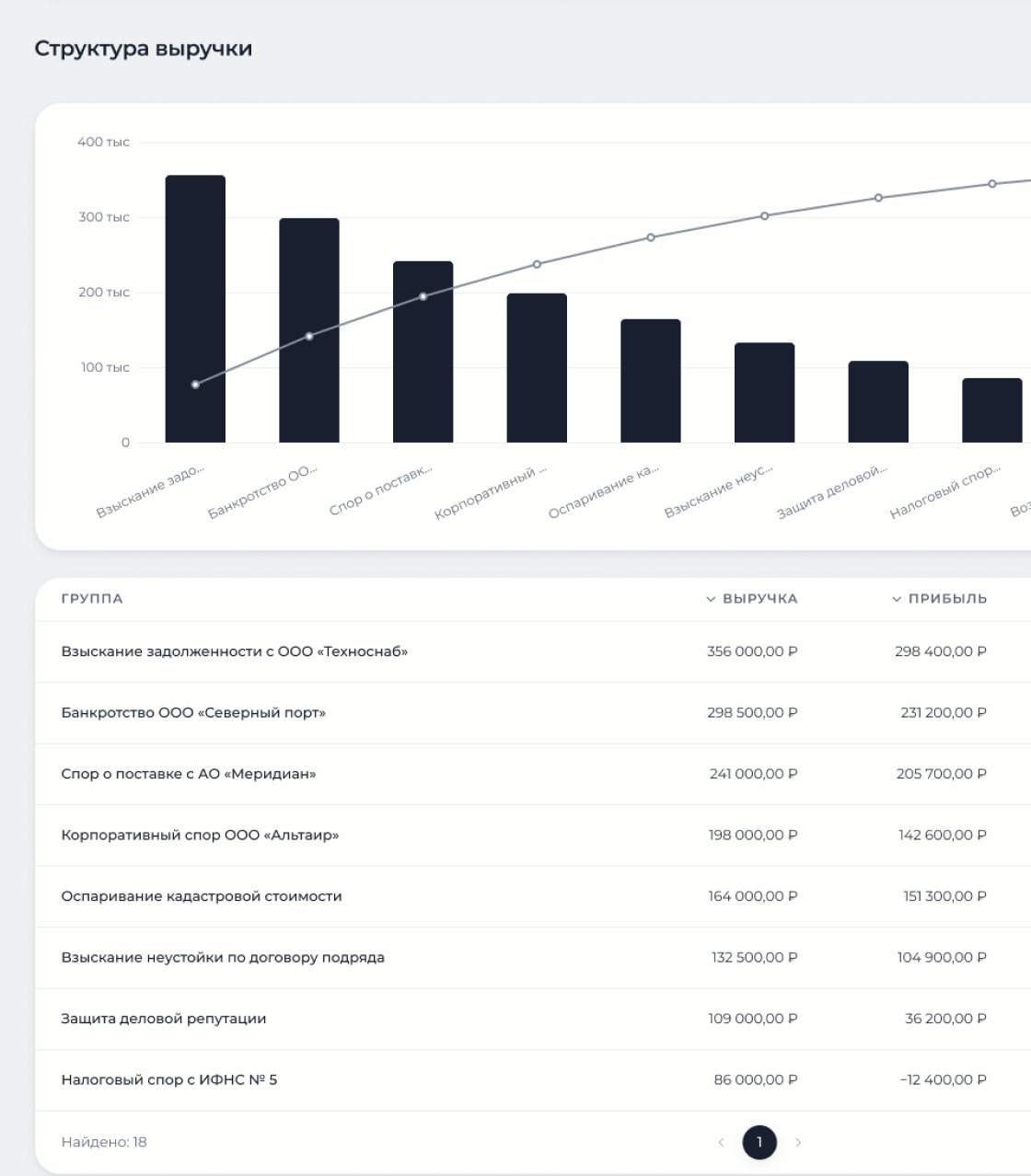Click profit value 298 400,00 ₽

click(x=941, y=651)
